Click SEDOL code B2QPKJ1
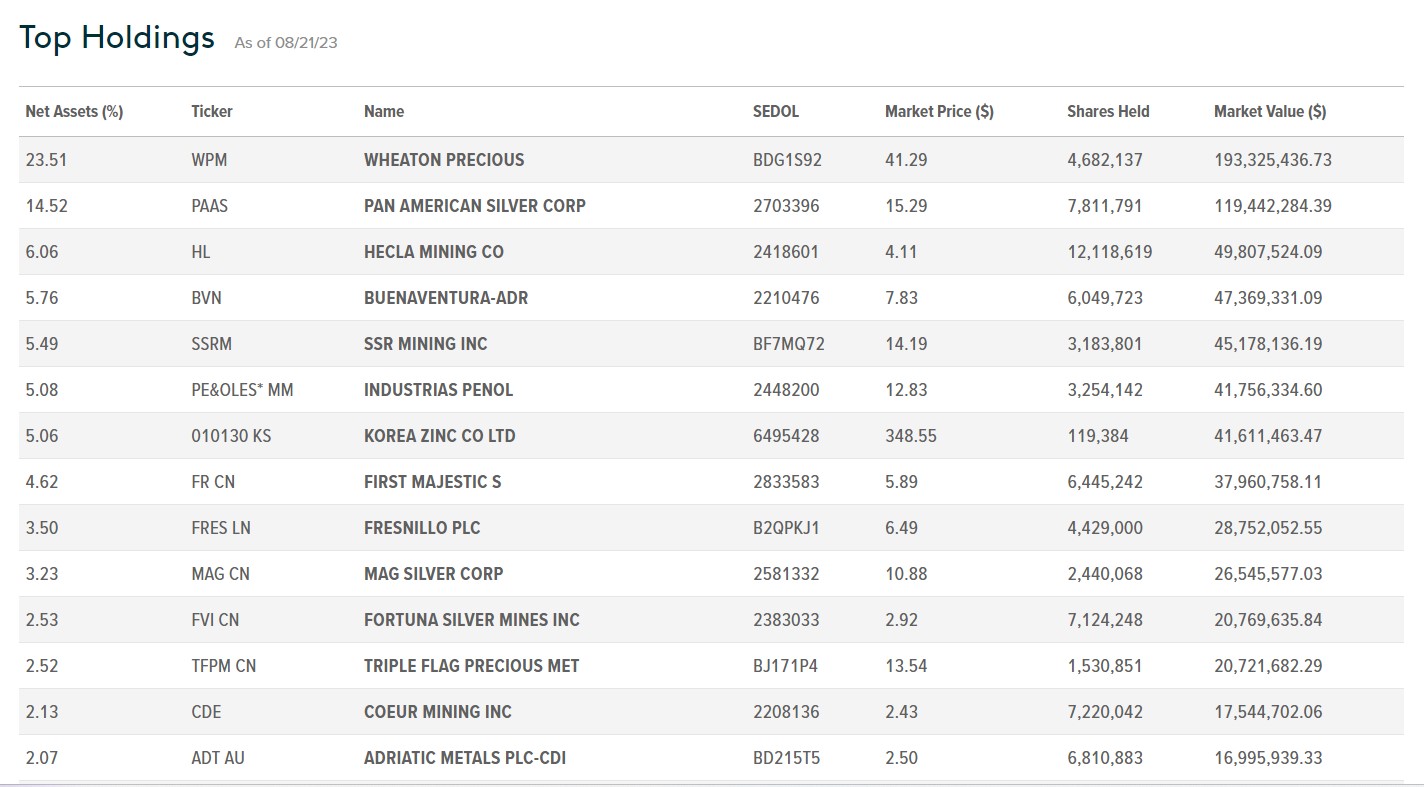This screenshot has height=787, width=1424. click(786, 528)
